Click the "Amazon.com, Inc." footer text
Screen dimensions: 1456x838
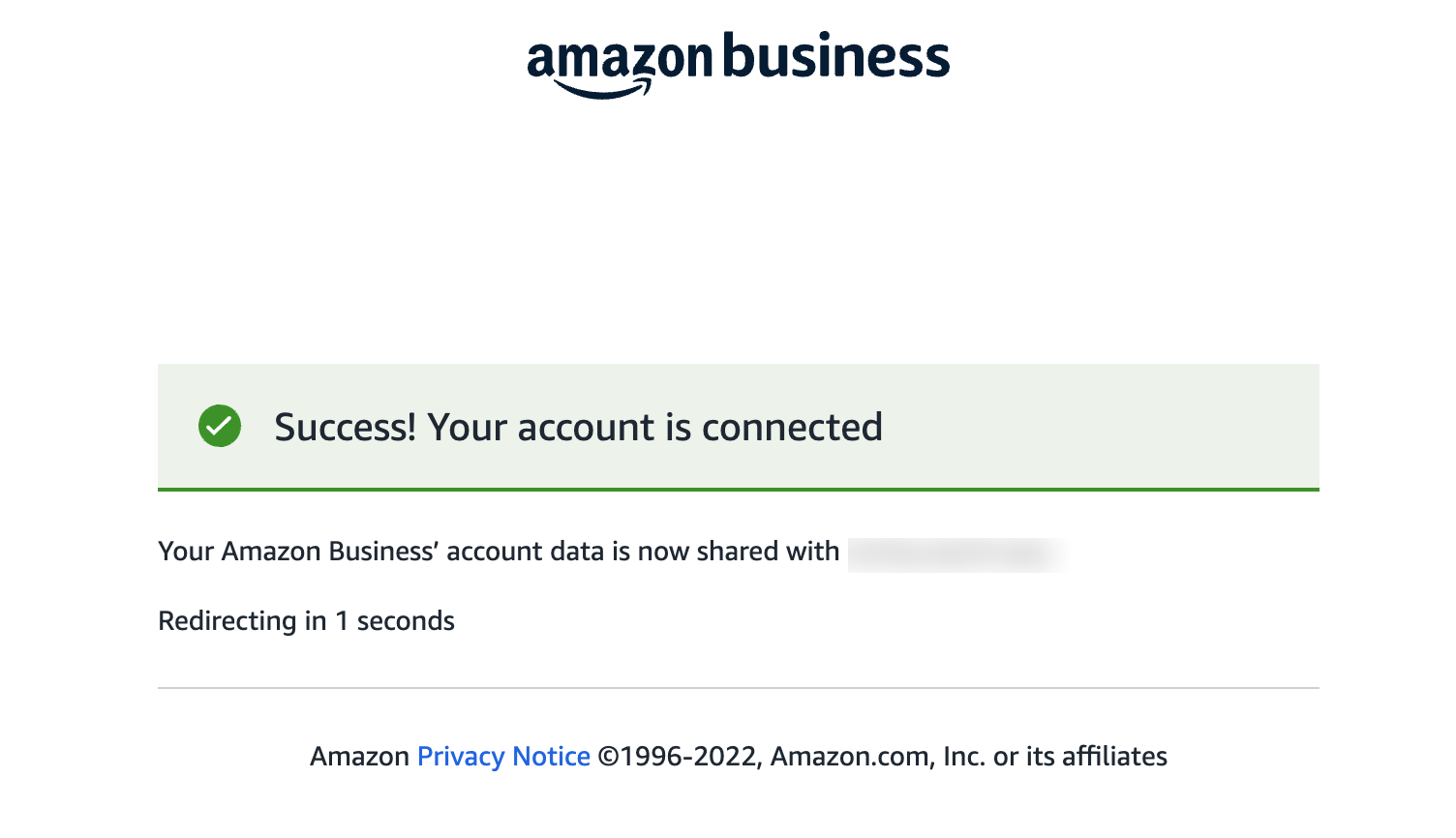[x=877, y=756]
